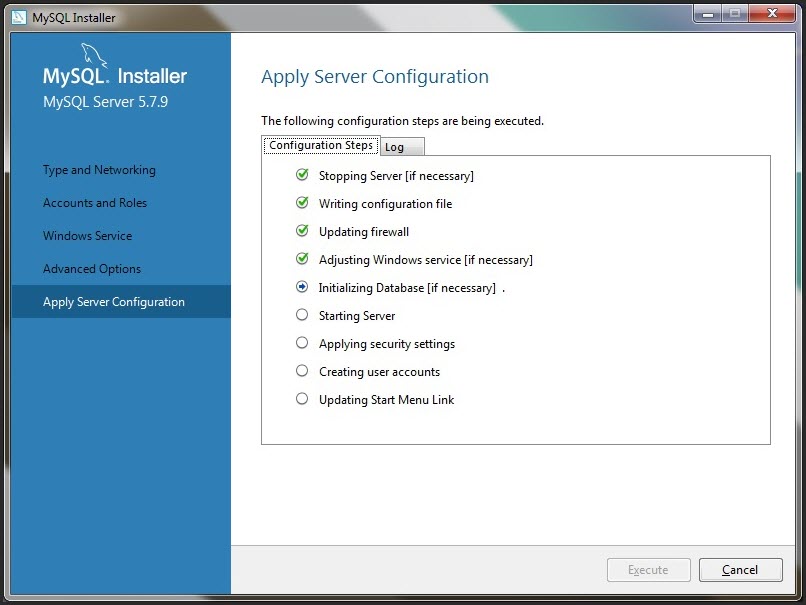Click the 'Stopping Server [if necessary]' text
Viewport: 806px width, 605px height.
[x=396, y=176]
